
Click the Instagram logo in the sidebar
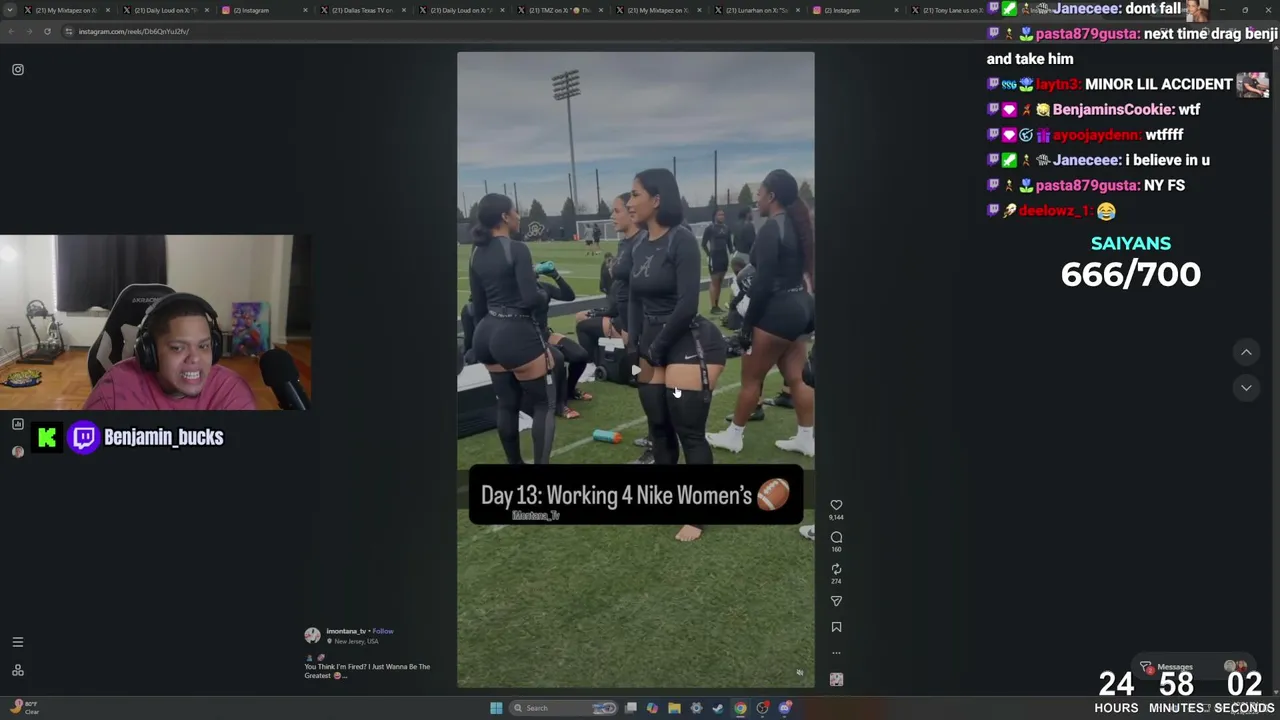[x=18, y=69]
